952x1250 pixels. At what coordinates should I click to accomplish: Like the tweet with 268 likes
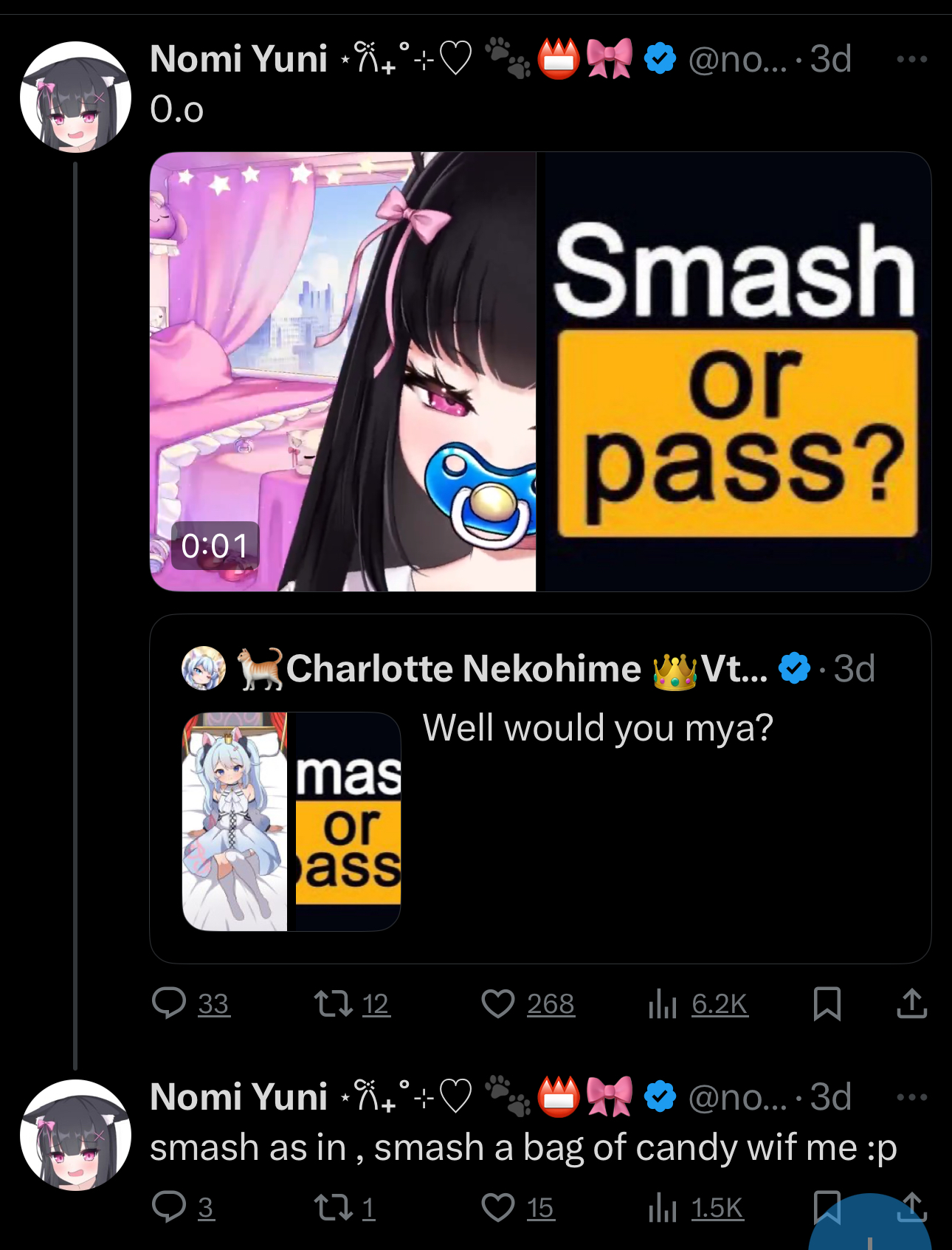point(528,1003)
